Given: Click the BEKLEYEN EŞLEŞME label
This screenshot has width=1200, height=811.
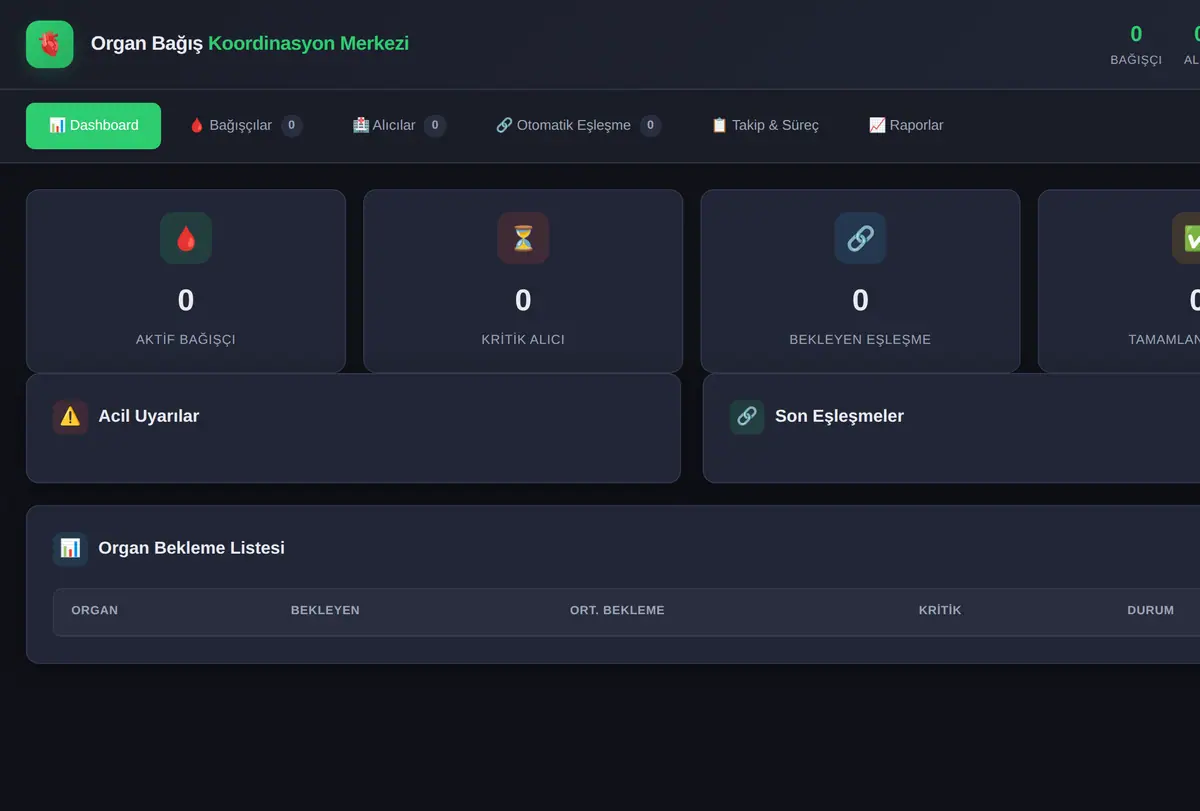Looking at the screenshot, I should pos(860,339).
